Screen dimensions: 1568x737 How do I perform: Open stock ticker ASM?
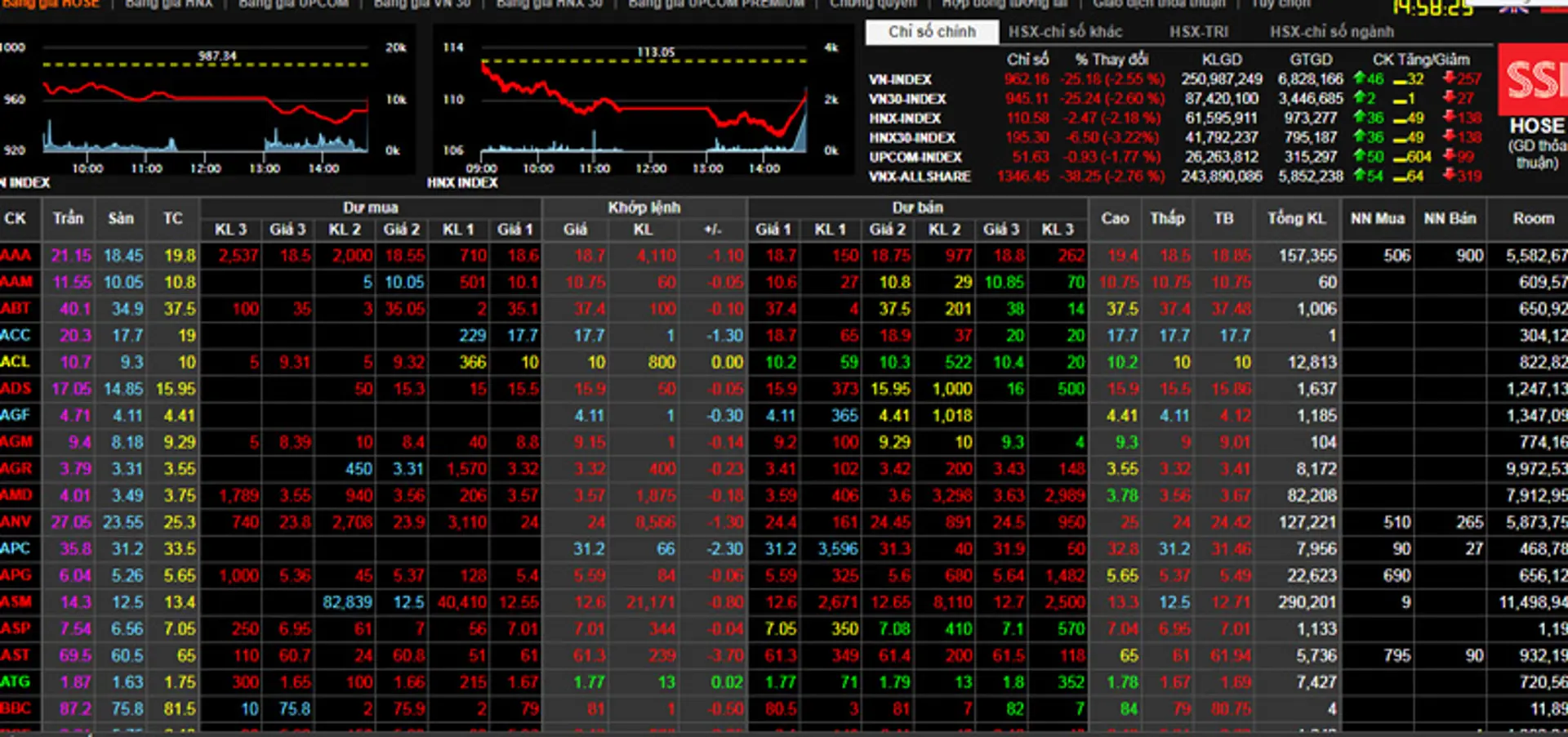point(16,602)
